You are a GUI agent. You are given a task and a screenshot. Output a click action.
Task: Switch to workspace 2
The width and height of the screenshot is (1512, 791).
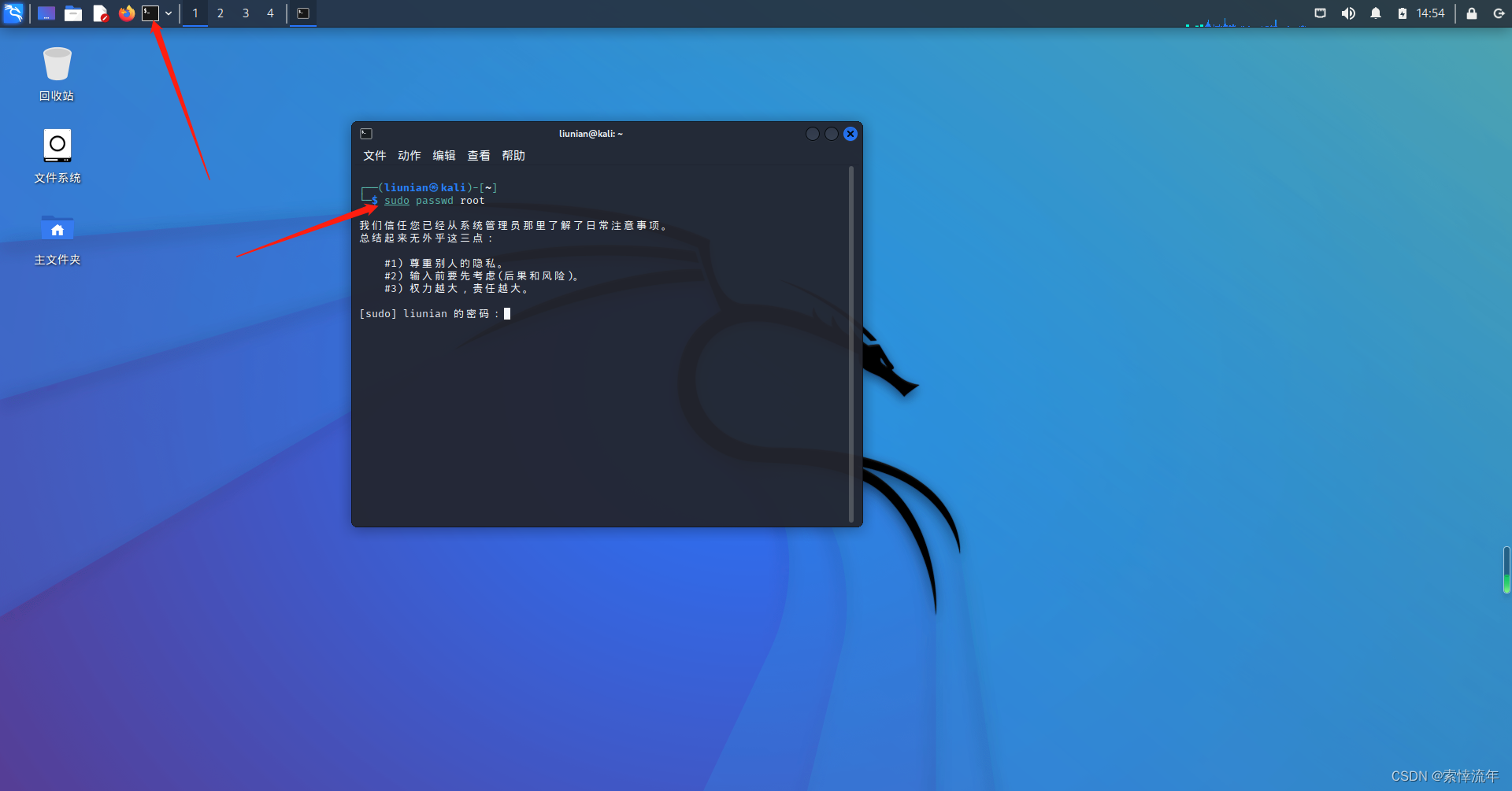pos(220,13)
